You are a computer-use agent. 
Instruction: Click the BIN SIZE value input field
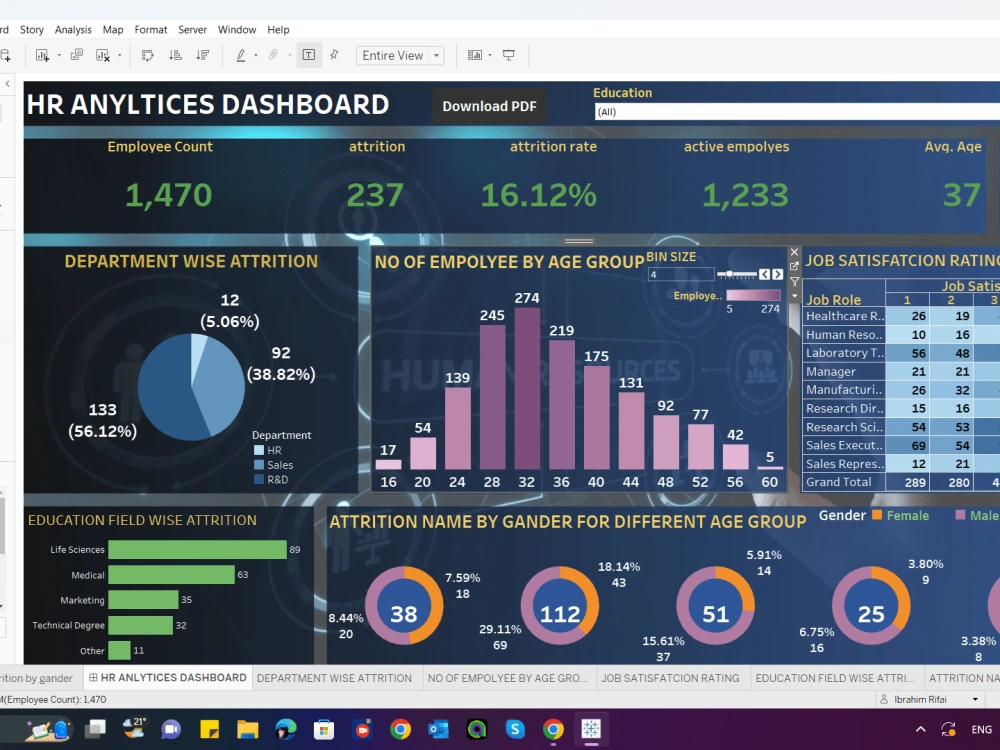point(680,274)
